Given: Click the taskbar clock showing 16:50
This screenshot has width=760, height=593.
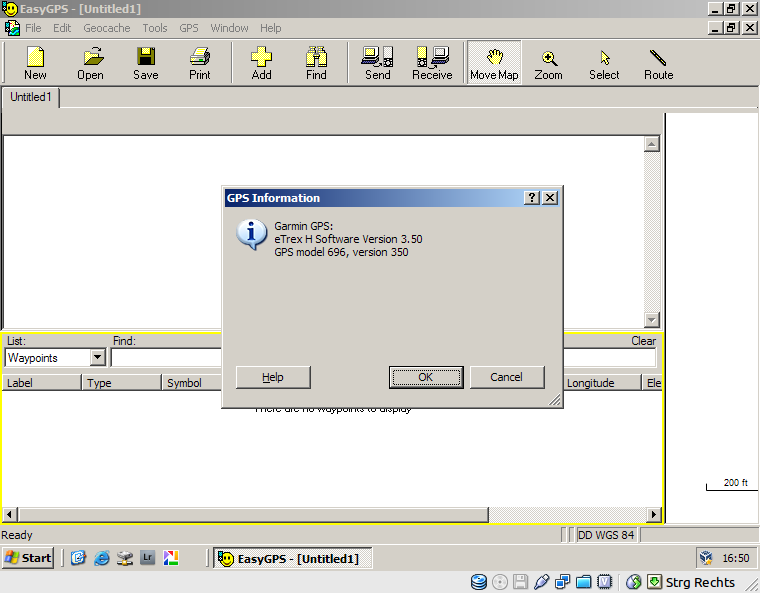Looking at the screenshot, I should pos(736,559).
